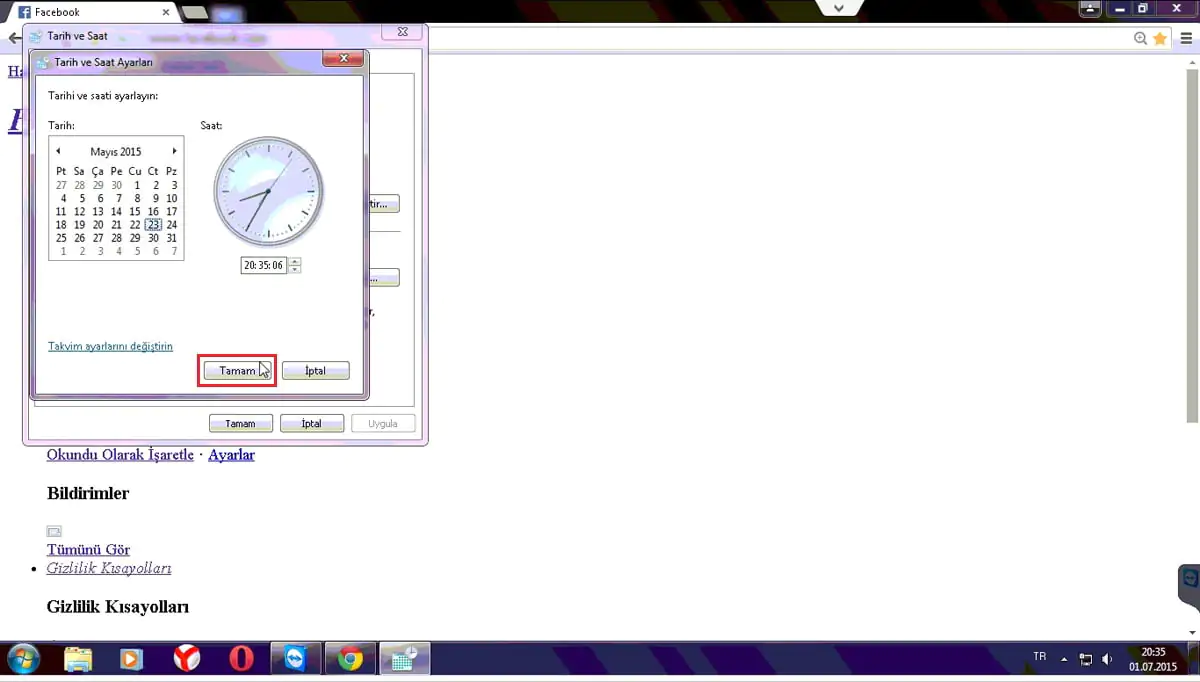Launch TeamViewer from the taskbar
Image resolution: width=1200 pixels, height=682 pixels.
point(295,660)
